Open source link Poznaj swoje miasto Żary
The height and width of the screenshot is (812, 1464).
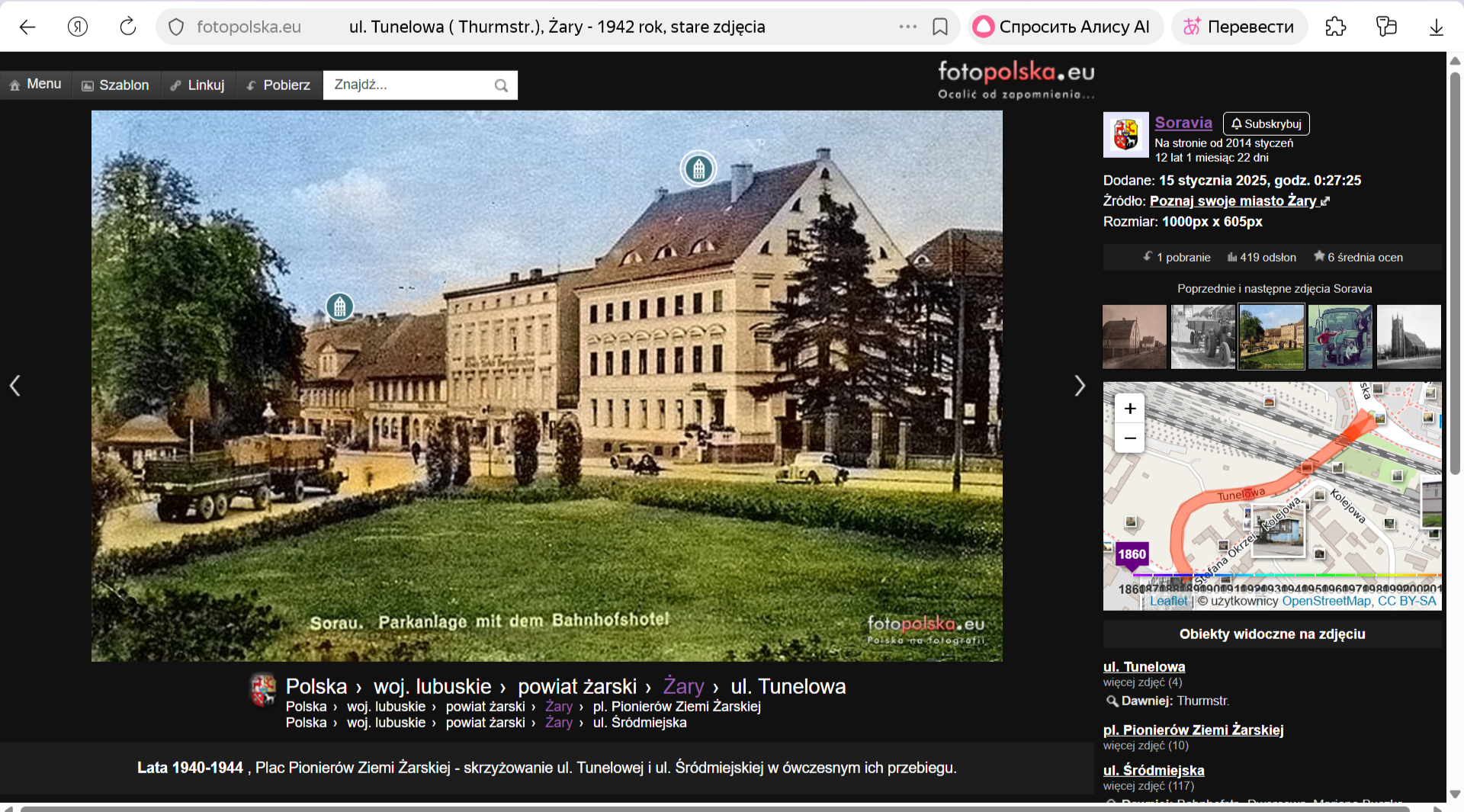point(1232,201)
